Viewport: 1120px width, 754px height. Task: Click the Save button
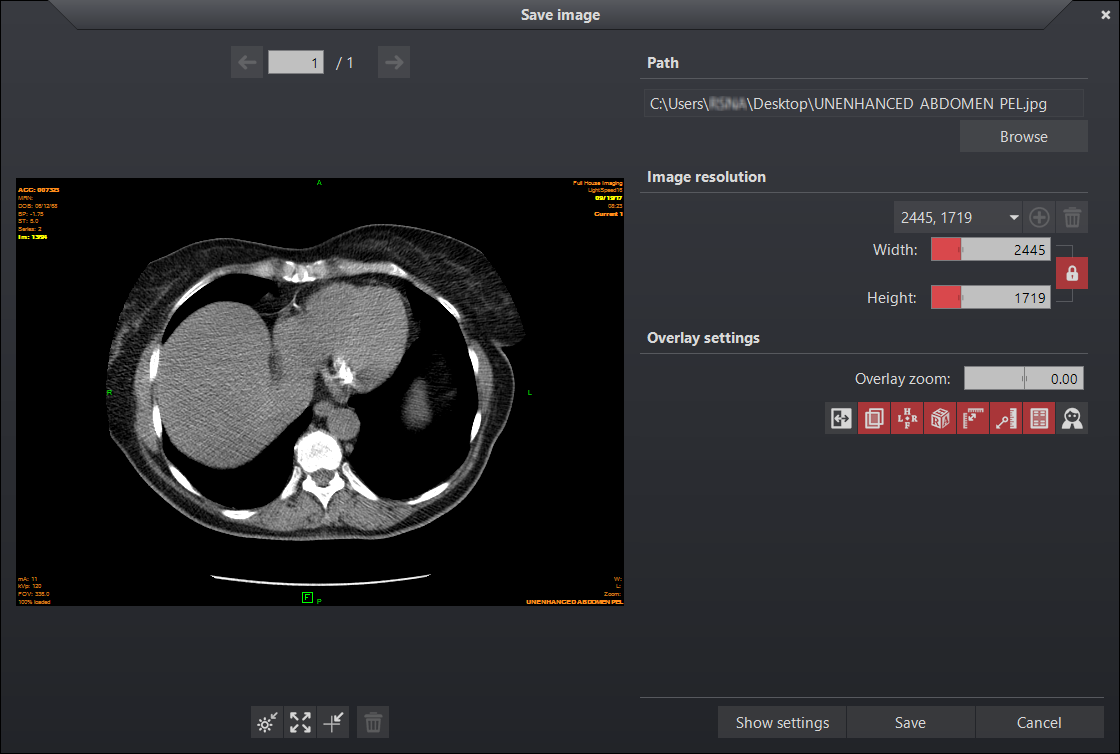point(910,722)
